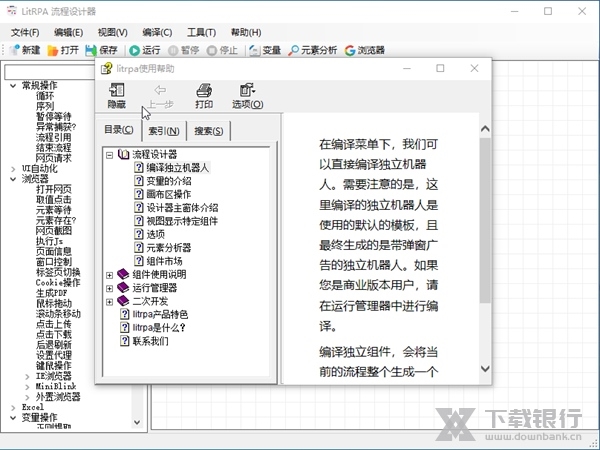Click the 新建 (New) toolbar icon
This screenshot has height=450, width=600.
pyautogui.click(x=15, y=50)
